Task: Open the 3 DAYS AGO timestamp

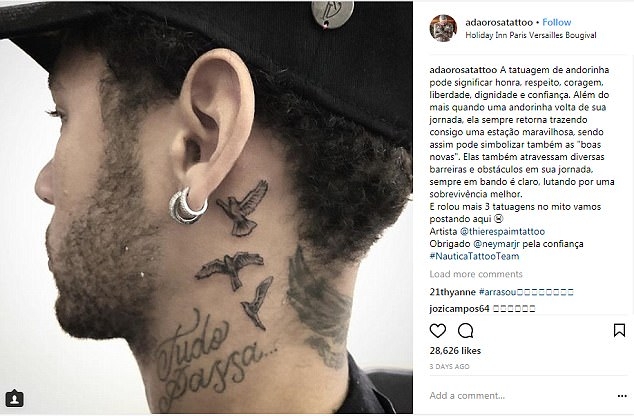Action: tap(449, 367)
